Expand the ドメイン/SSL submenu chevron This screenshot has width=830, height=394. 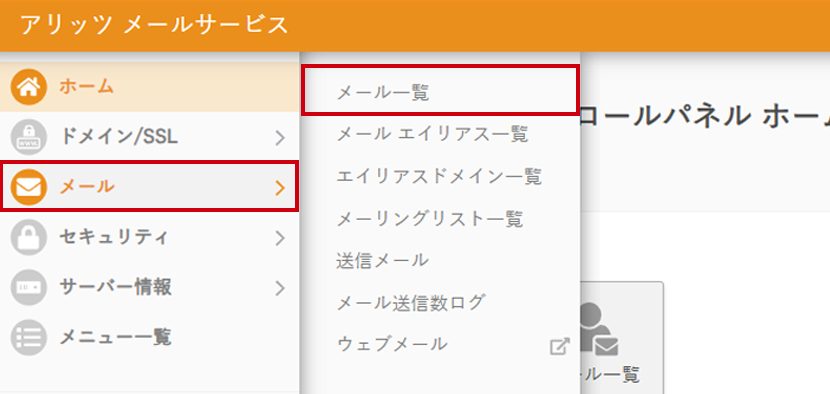tap(280, 138)
